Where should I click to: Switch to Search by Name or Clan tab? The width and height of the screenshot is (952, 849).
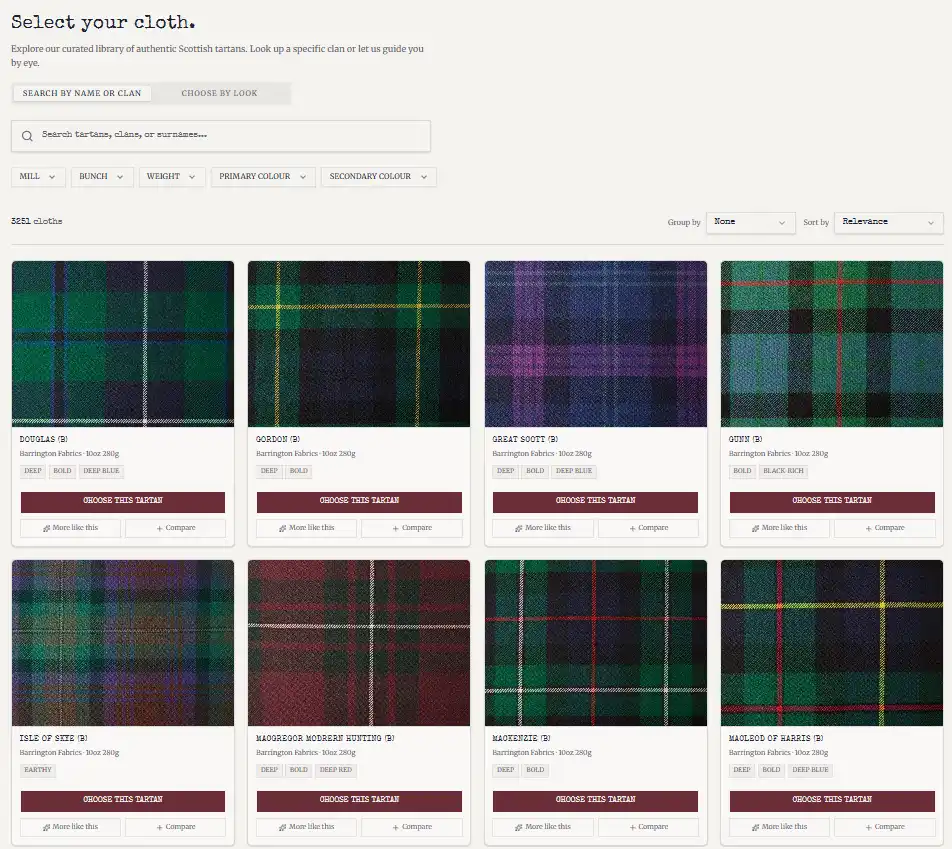tap(82, 93)
